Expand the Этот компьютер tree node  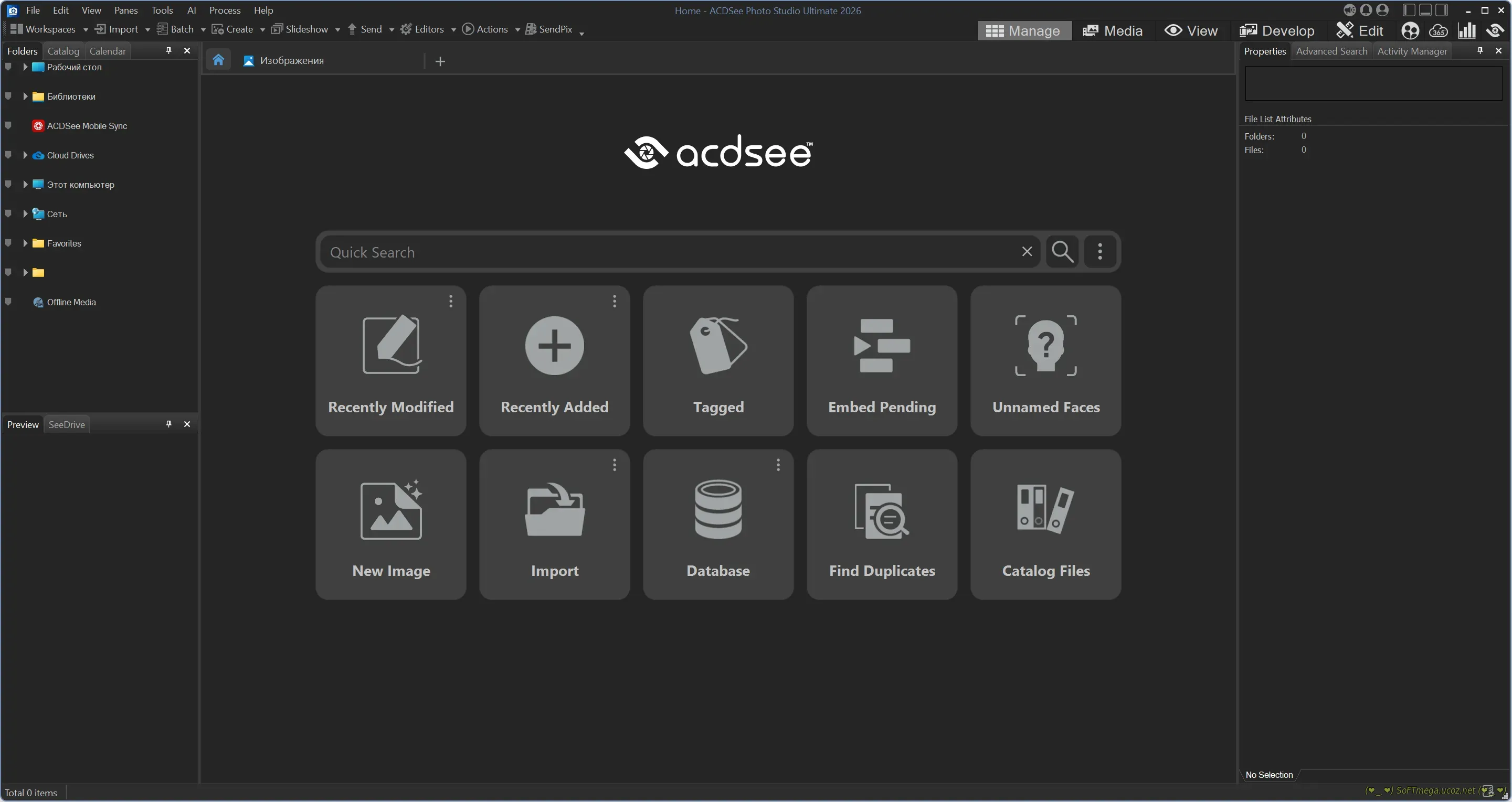pyautogui.click(x=25, y=184)
